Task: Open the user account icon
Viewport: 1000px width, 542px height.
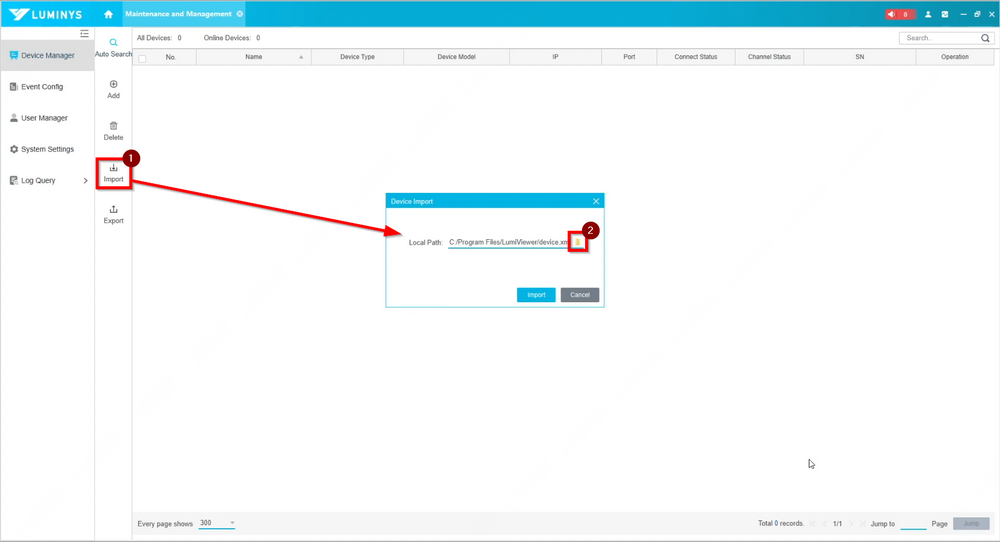Action: (928, 14)
